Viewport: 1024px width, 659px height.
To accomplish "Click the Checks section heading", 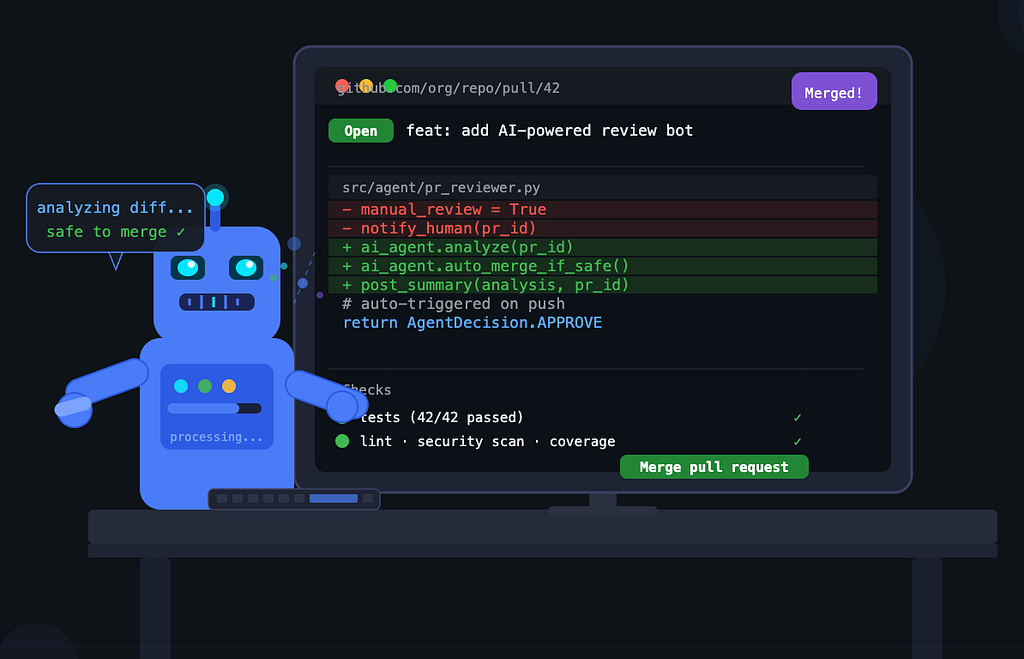I will [367, 390].
